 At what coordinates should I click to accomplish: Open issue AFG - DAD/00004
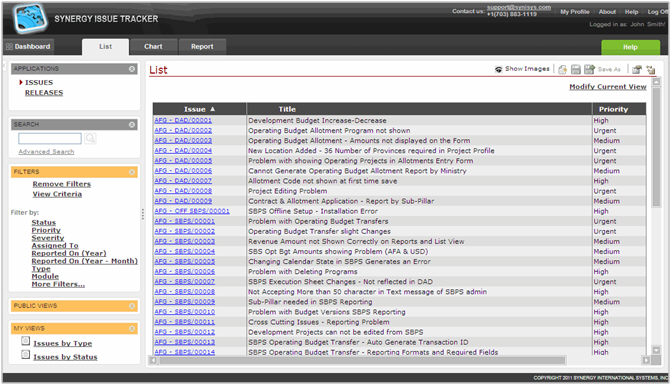[x=183, y=150]
